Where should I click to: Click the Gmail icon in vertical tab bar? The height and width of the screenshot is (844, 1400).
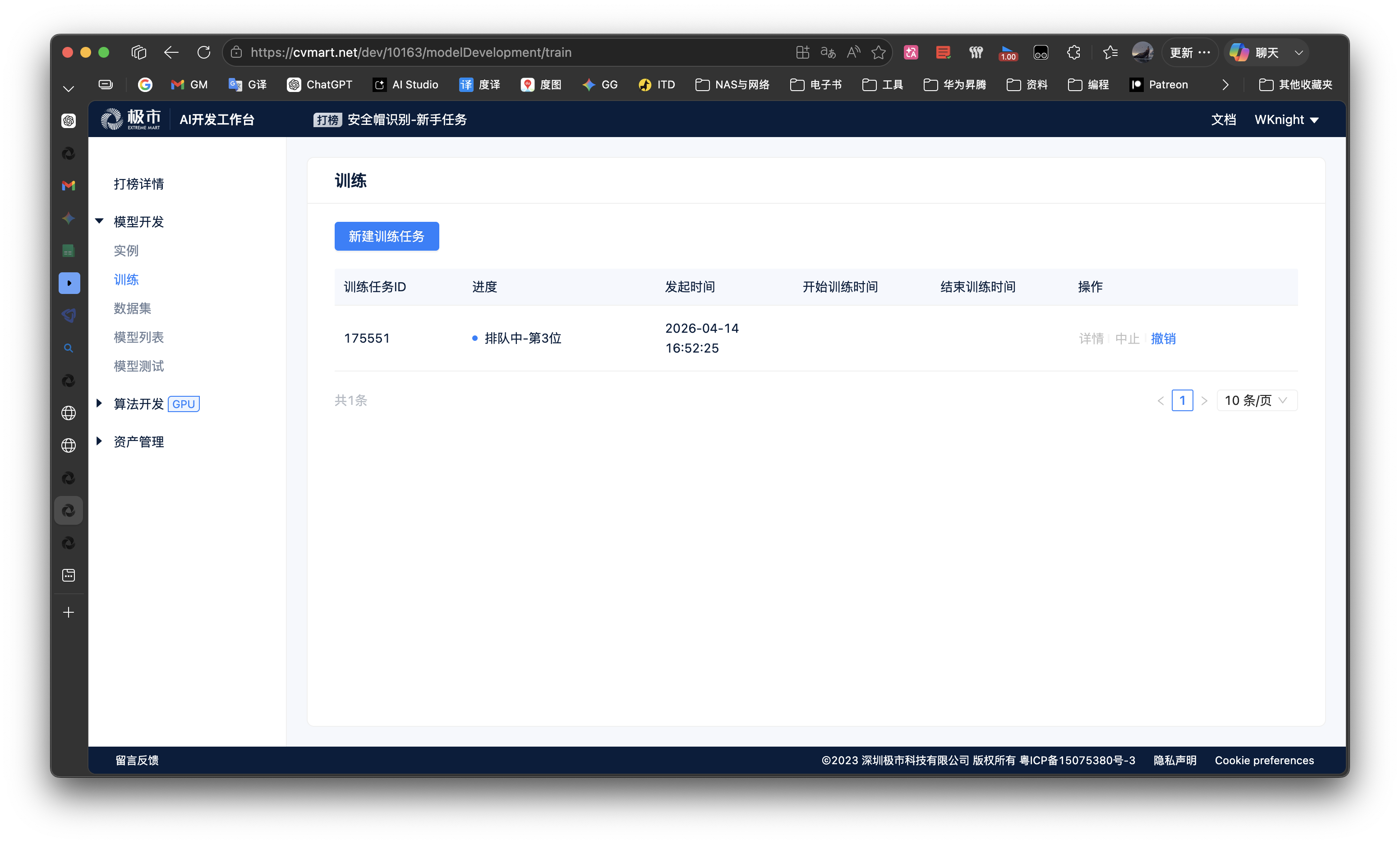pos(69,186)
